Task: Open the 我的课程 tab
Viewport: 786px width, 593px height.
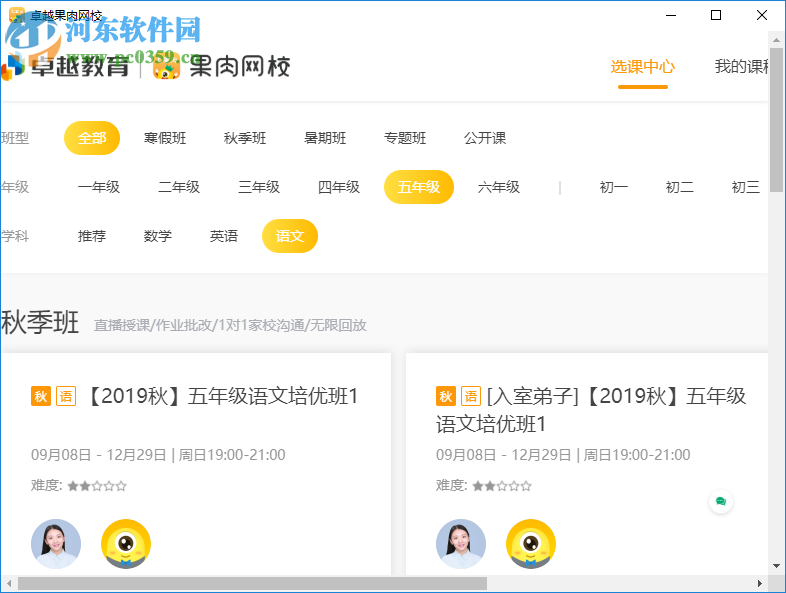Action: [742, 67]
